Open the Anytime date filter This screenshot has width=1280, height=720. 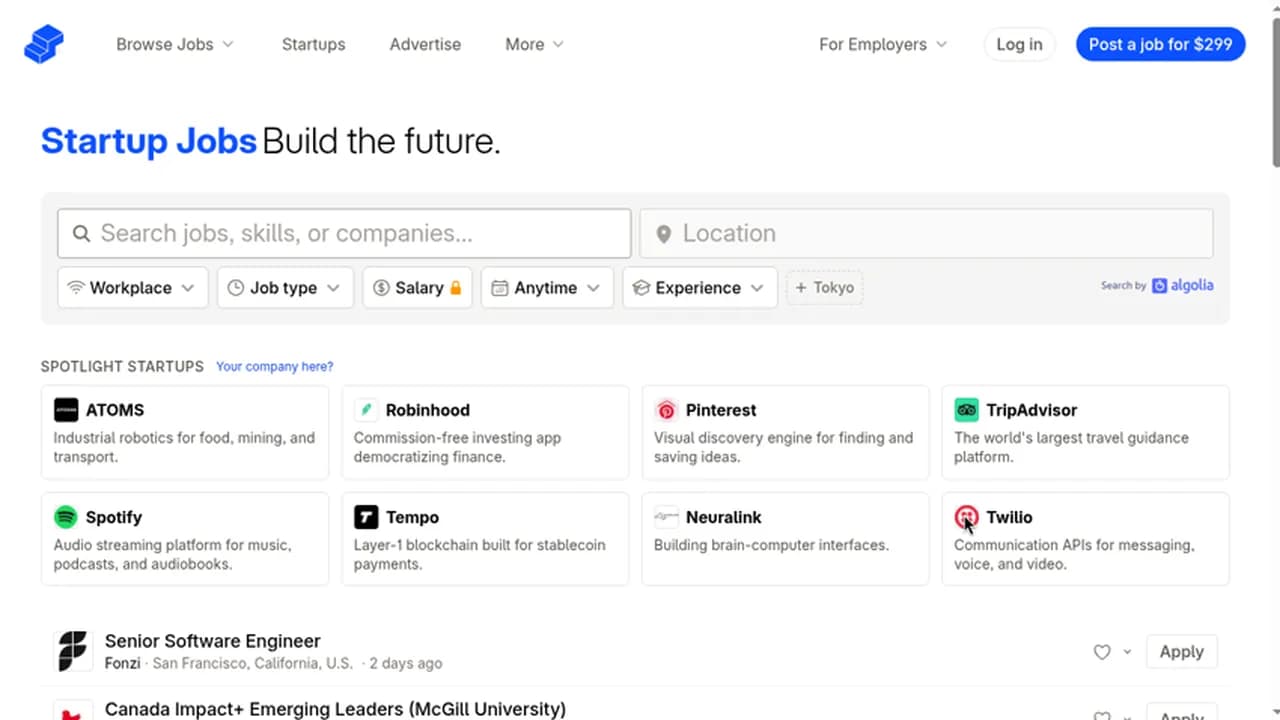tap(547, 287)
